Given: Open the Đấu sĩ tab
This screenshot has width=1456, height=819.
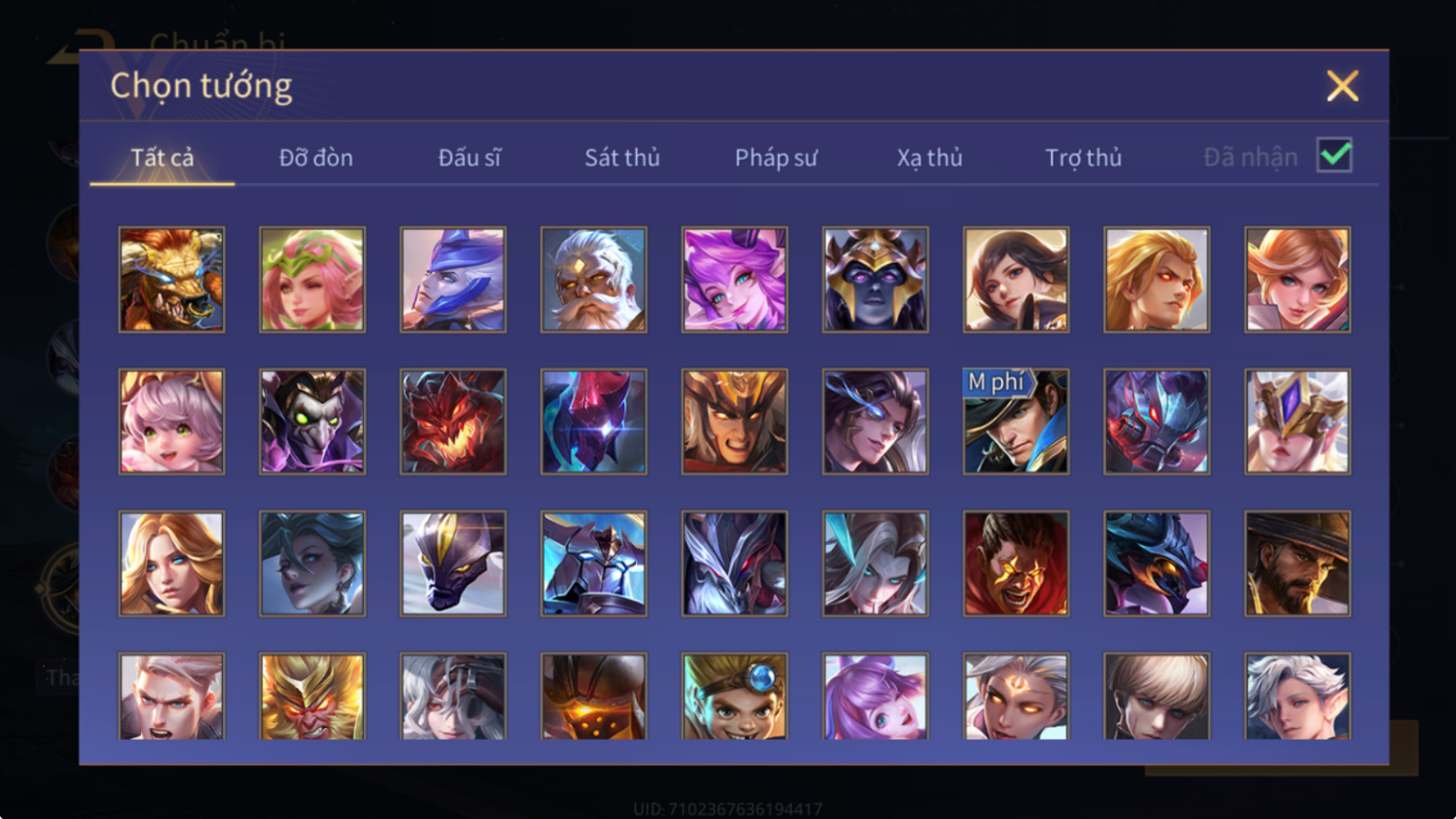Looking at the screenshot, I should point(470,158).
